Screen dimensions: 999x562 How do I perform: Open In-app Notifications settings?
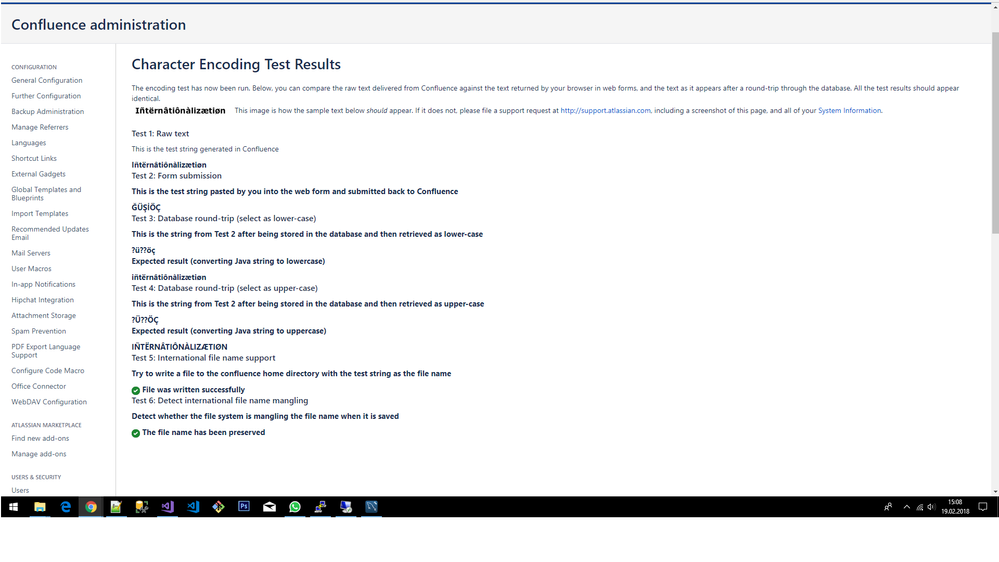point(43,284)
